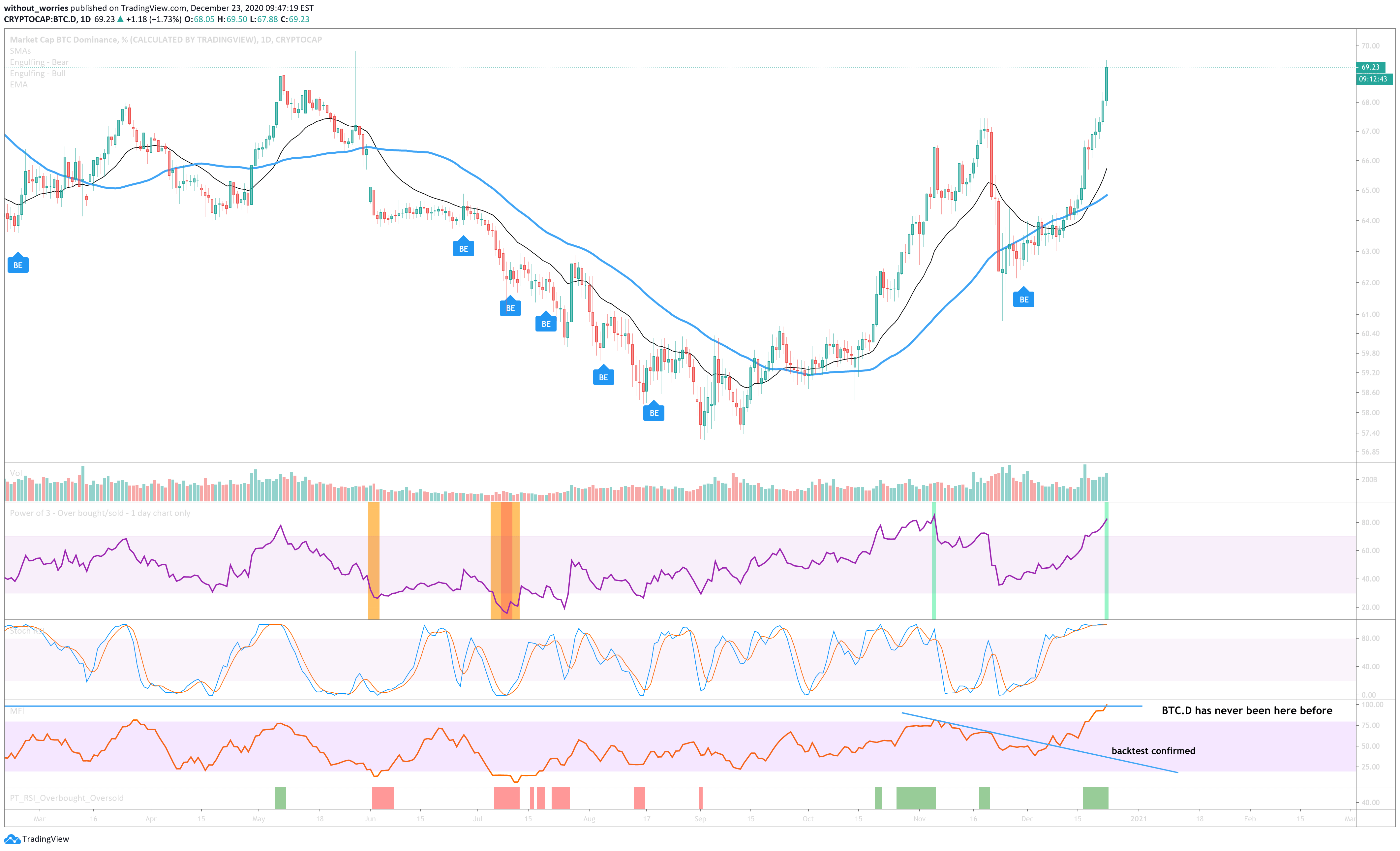1400x851 pixels.
Task: Click the MFI pane label
Action: click(x=16, y=710)
